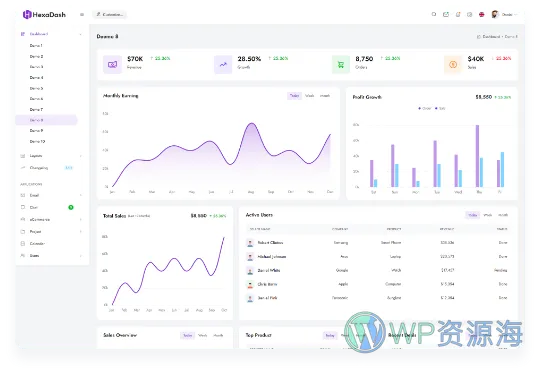Click the Users sidebar icon
Screen dimensions: 540x374
click(x=23, y=256)
